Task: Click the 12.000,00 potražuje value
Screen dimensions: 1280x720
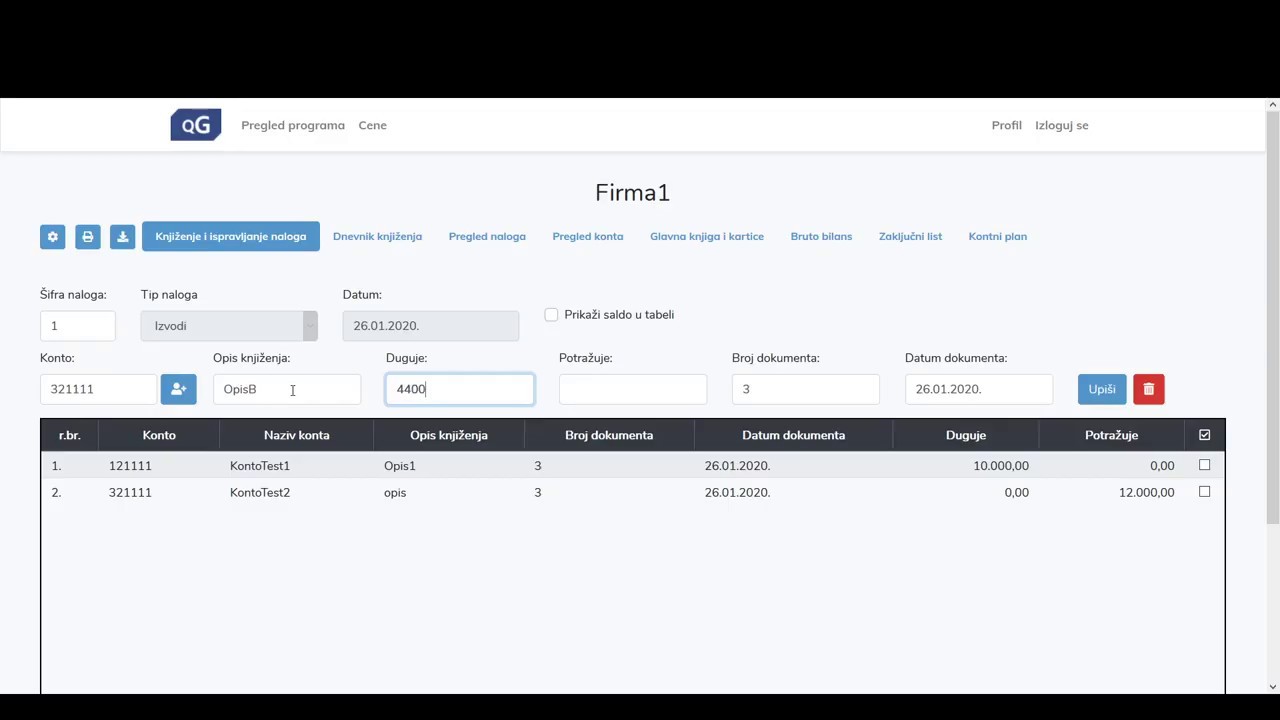Action: (x=1147, y=493)
